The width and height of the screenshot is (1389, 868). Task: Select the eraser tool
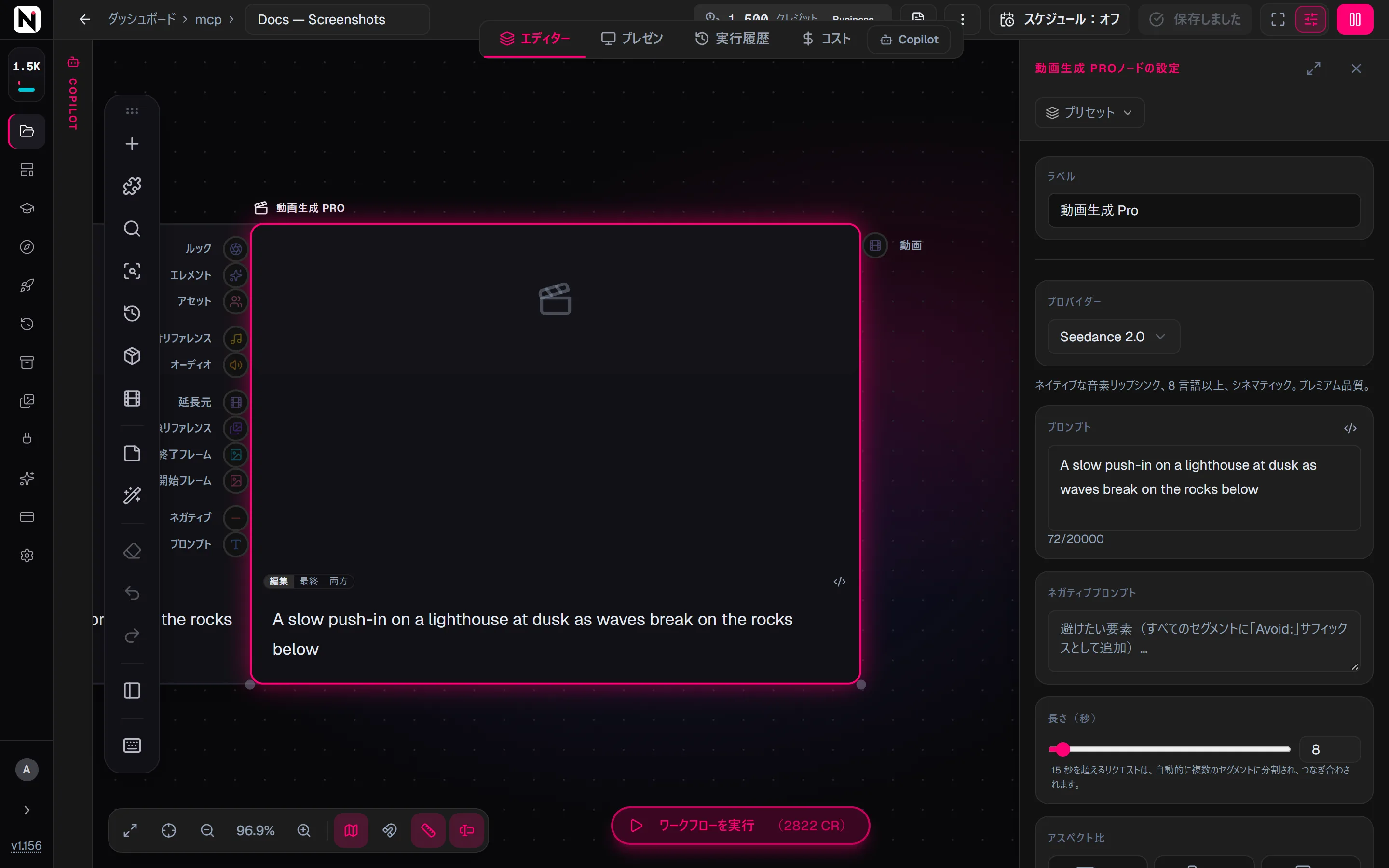(x=132, y=551)
